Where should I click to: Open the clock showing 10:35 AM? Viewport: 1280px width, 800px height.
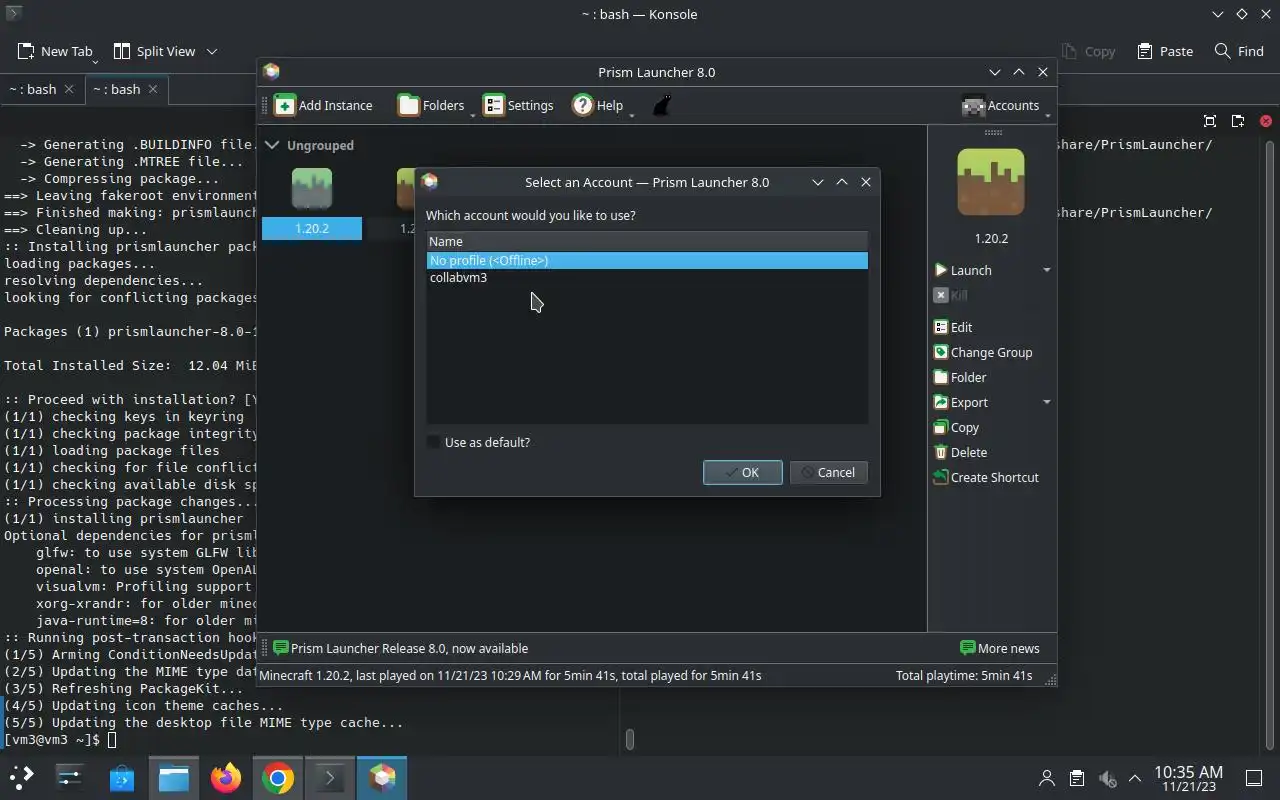click(1188, 778)
